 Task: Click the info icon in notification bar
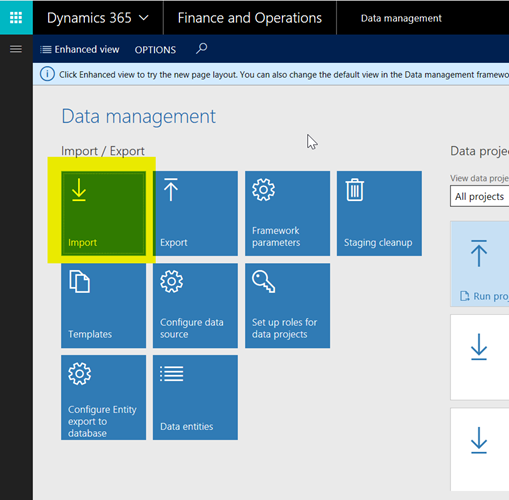(x=47, y=74)
